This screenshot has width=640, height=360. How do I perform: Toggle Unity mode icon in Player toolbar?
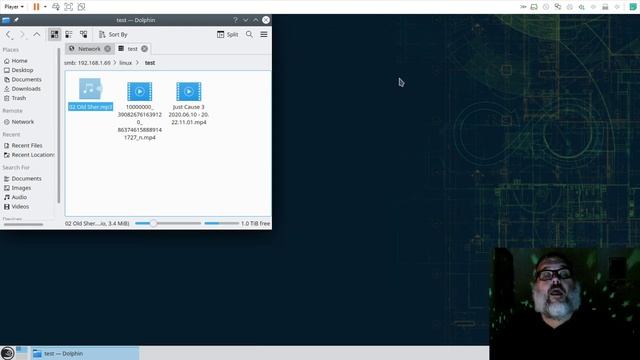click(81, 7)
